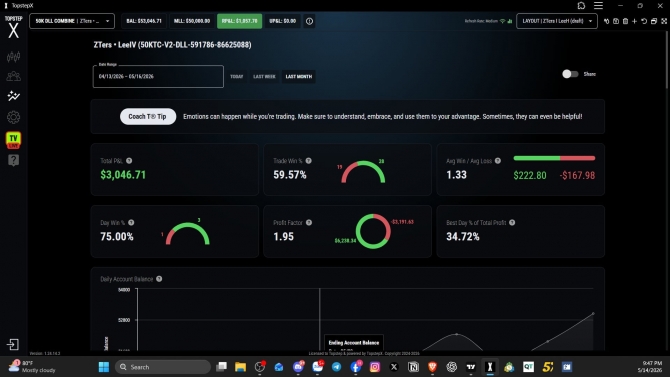Click the Day Win % help icon
The width and height of the screenshot is (670, 377).
(x=131, y=223)
